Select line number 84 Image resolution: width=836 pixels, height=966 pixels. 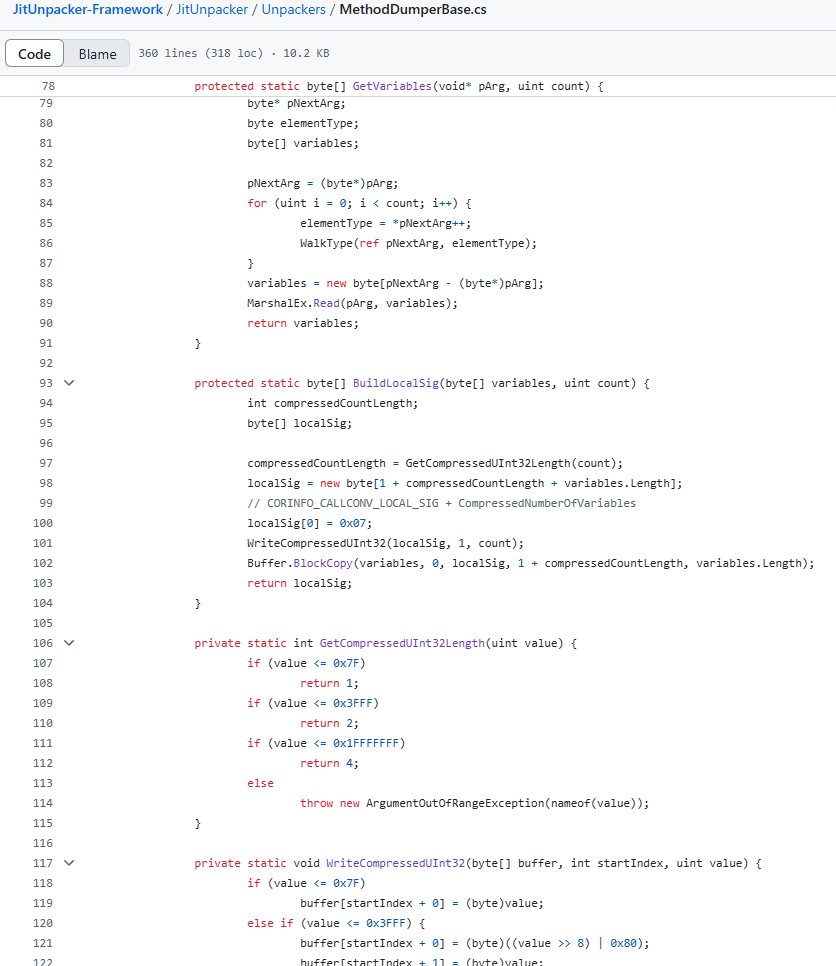(x=46, y=203)
